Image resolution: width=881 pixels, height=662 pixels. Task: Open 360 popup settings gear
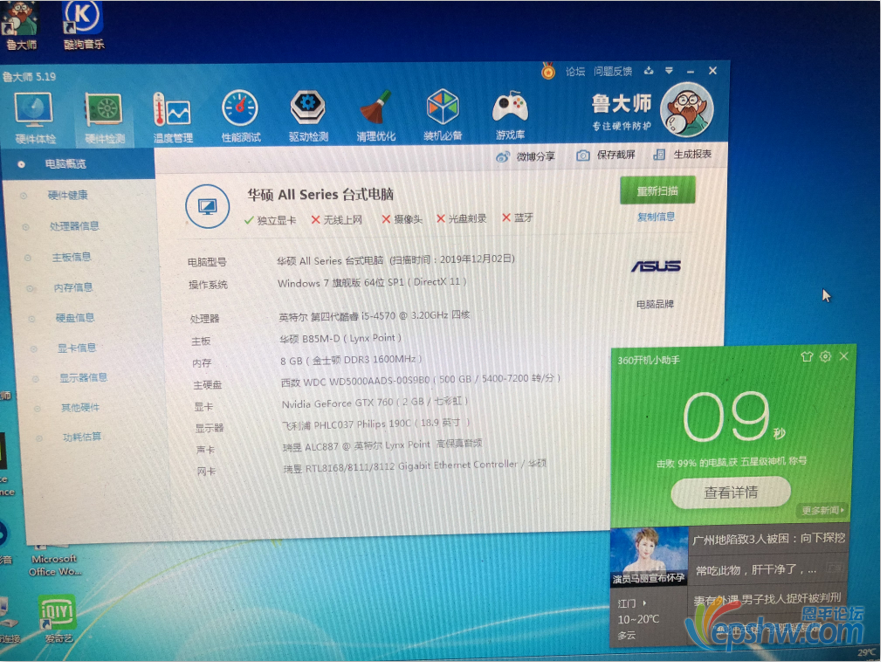(x=825, y=356)
